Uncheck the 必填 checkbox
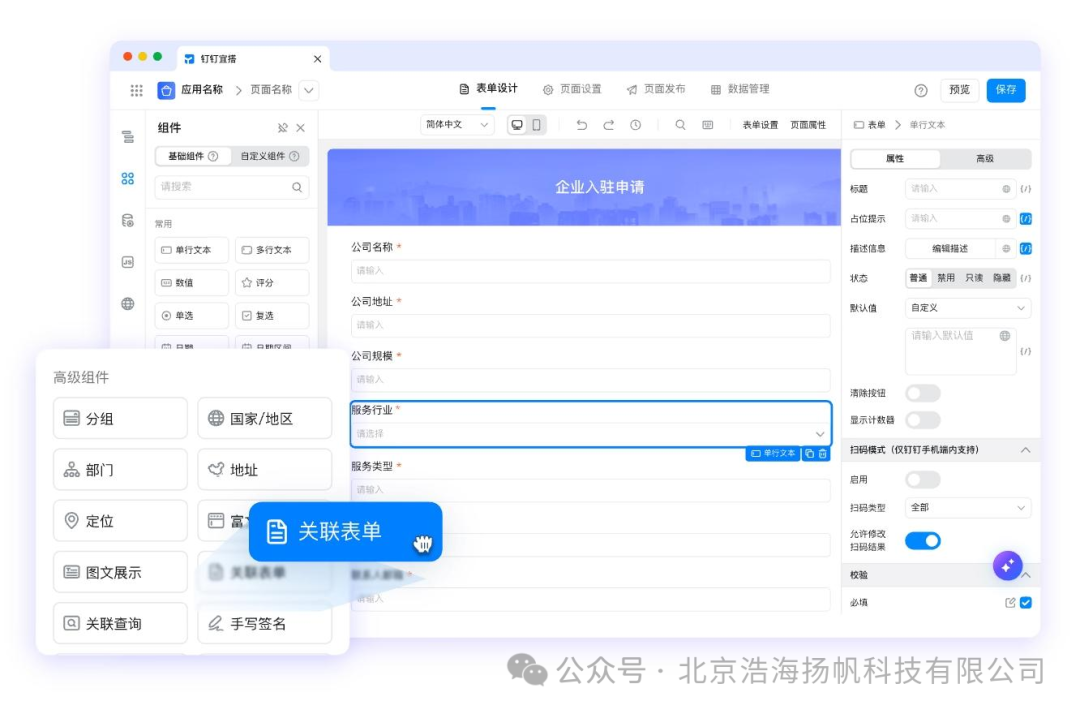 pos(1026,602)
